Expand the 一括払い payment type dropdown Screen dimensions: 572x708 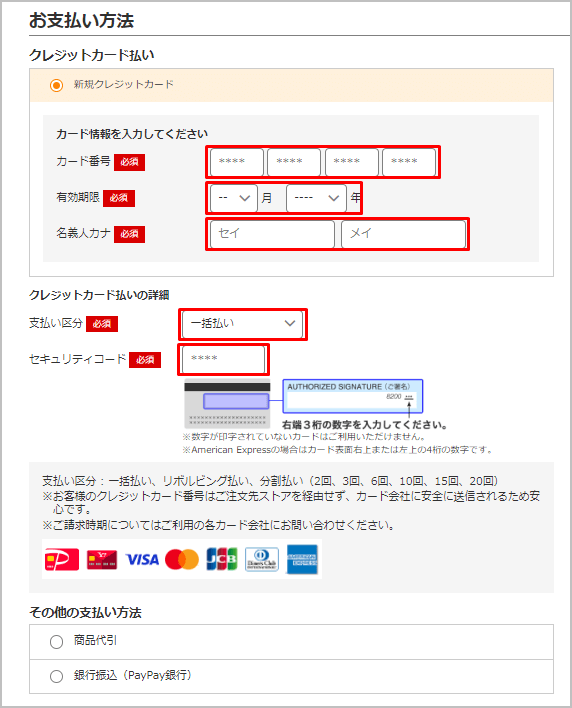(242, 324)
